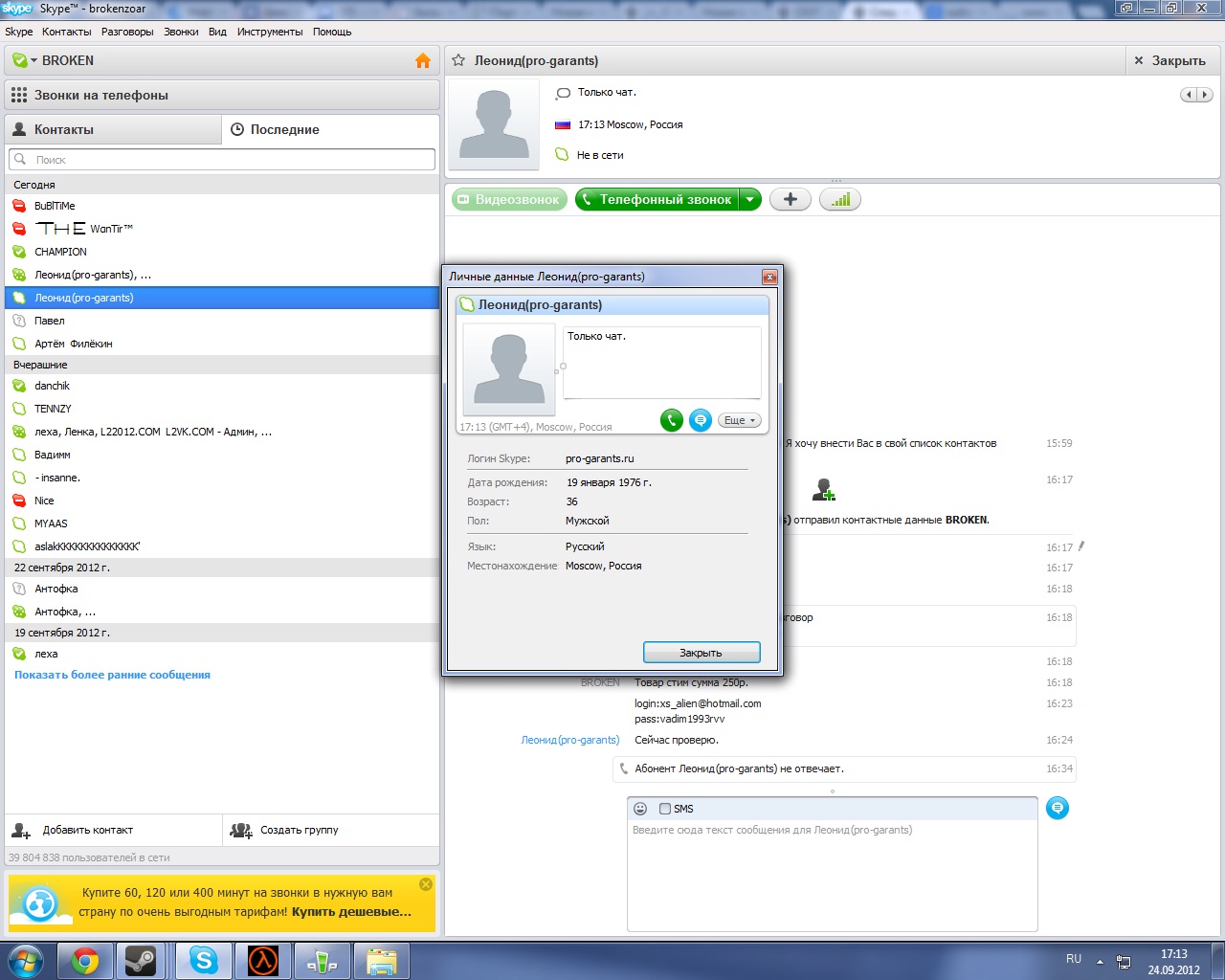The image size is (1225, 980).
Task: Select contact 'Вадимм'
Action: [222, 455]
